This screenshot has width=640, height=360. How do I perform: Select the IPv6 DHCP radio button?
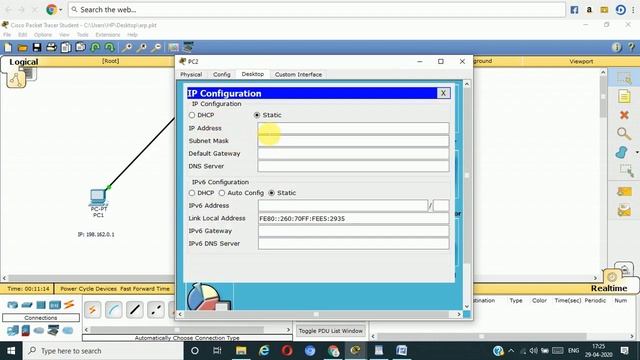[192, 193]
